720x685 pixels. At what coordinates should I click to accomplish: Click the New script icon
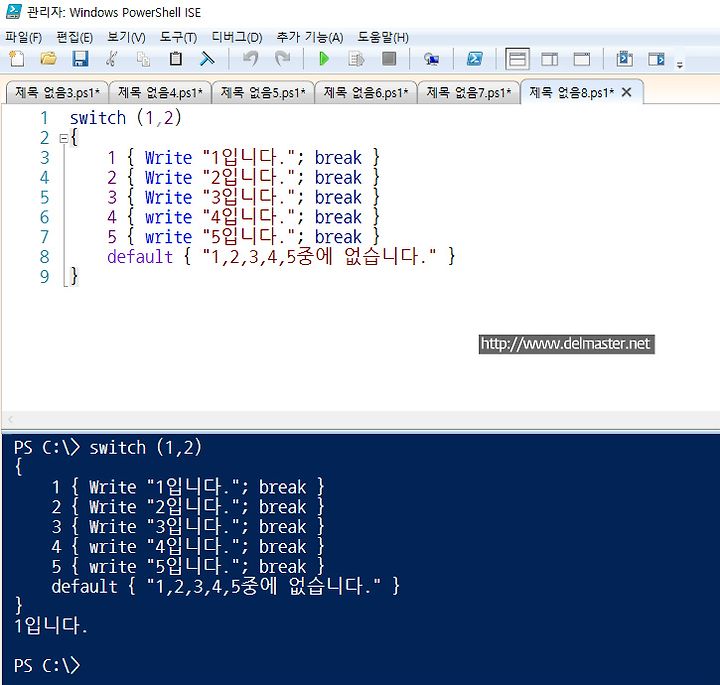click(17, 59)
